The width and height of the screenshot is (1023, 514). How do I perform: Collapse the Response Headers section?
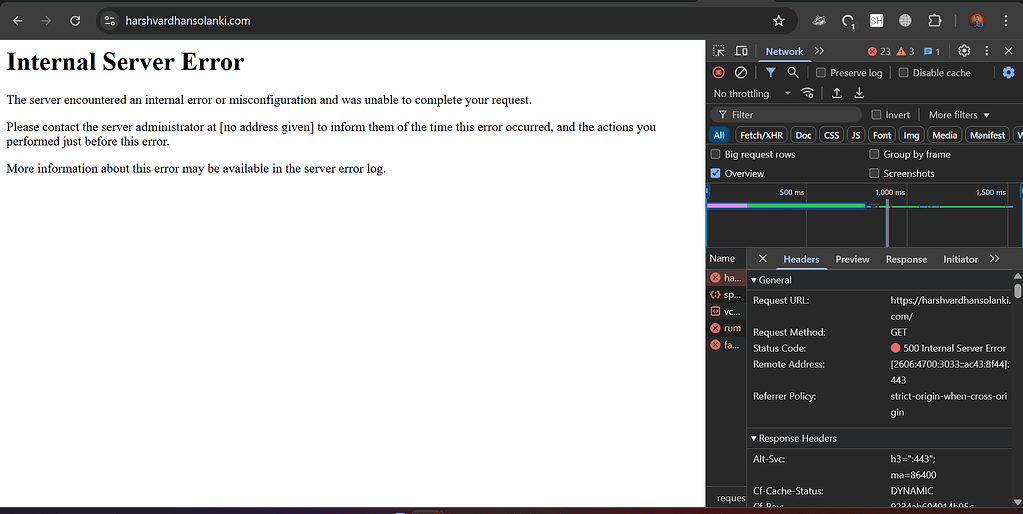click(793, 438)
